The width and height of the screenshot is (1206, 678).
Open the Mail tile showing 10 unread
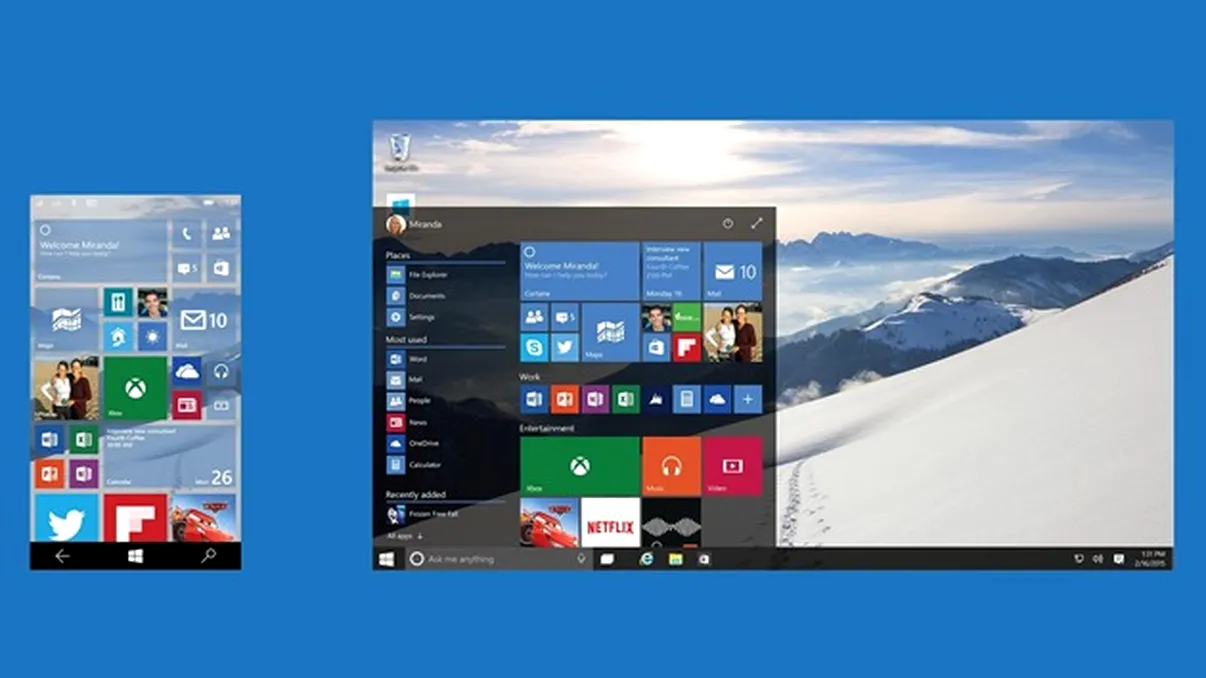pos(731,270)
